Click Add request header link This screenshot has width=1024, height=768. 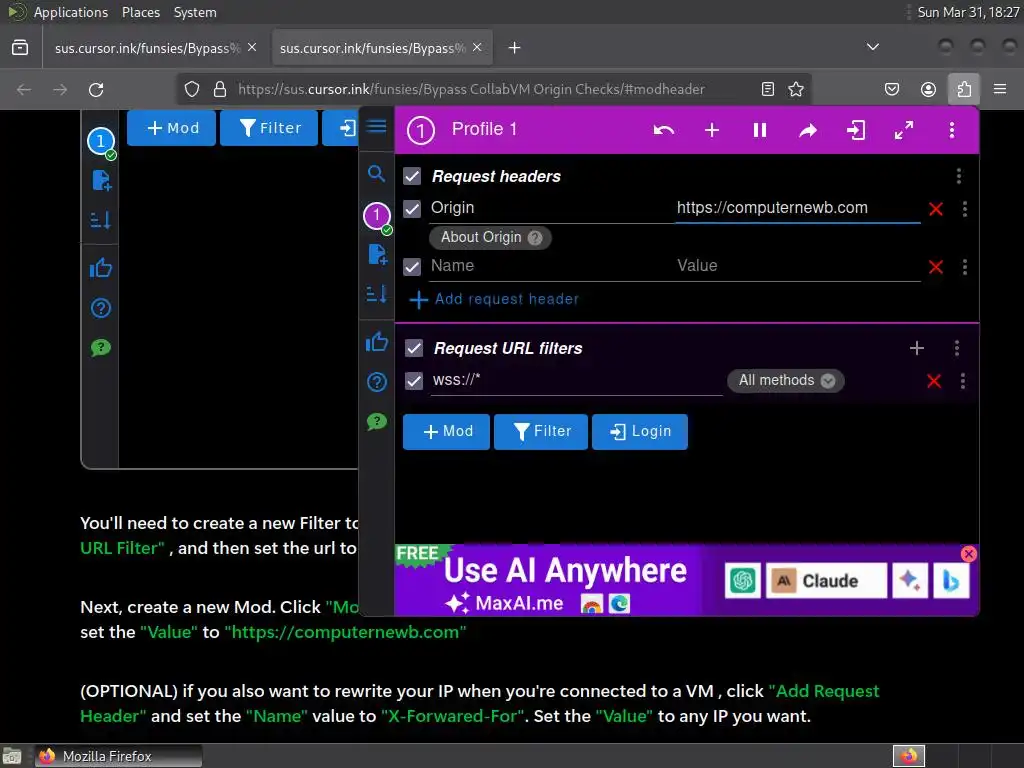point(494,299)
